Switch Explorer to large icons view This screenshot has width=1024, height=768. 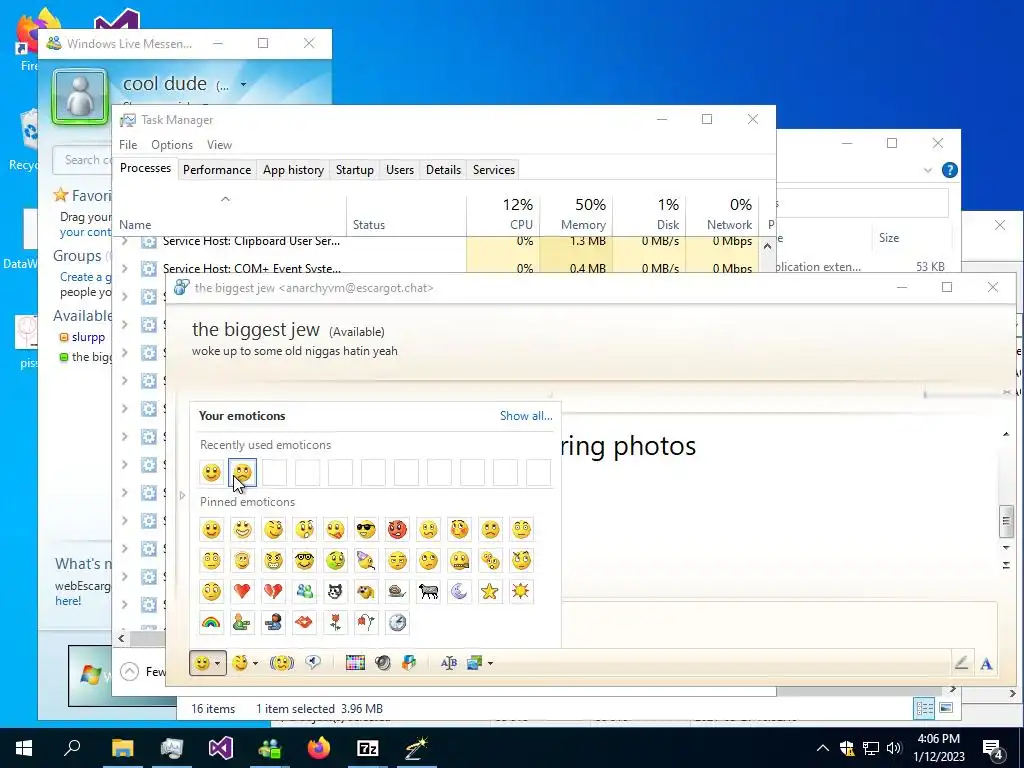[946, 708]
